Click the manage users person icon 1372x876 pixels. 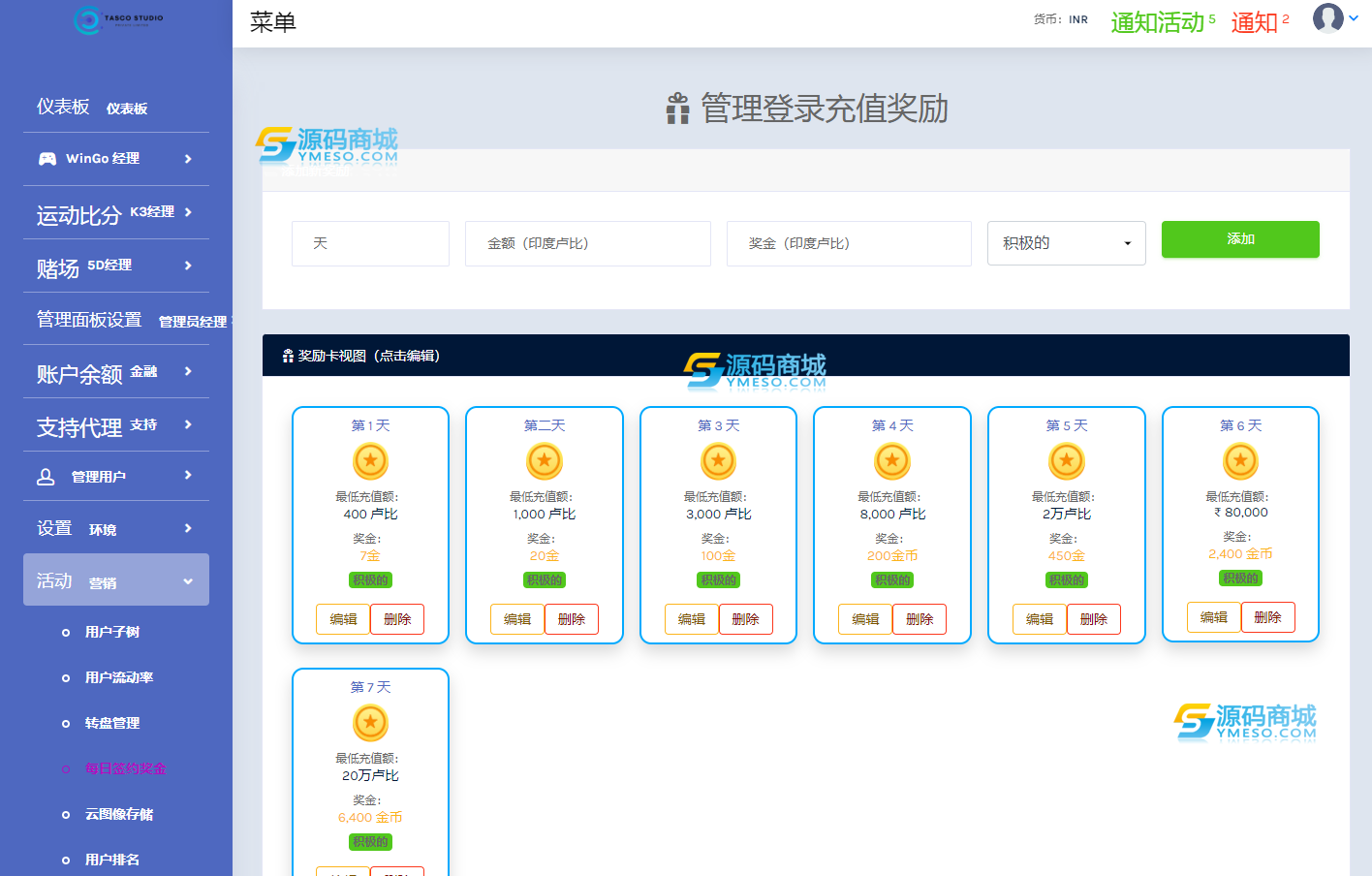pos(46,477)
